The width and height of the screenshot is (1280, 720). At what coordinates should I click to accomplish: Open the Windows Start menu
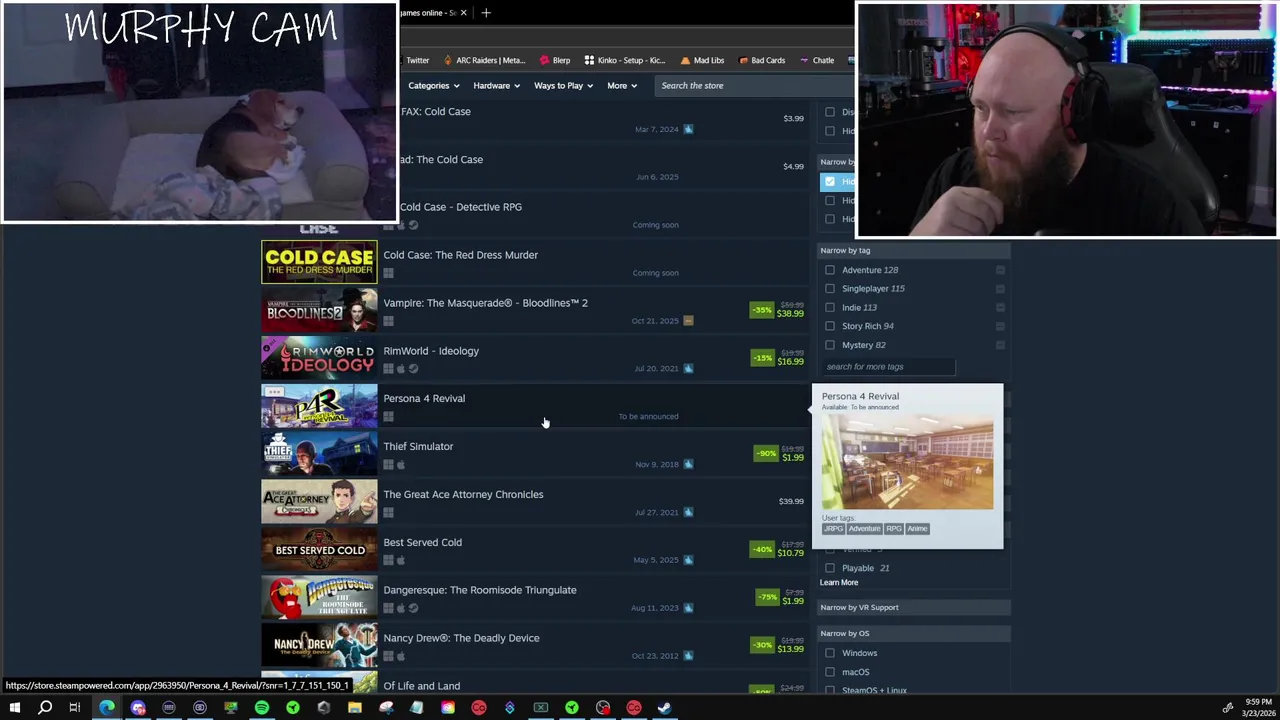click(x=14, y=708)
